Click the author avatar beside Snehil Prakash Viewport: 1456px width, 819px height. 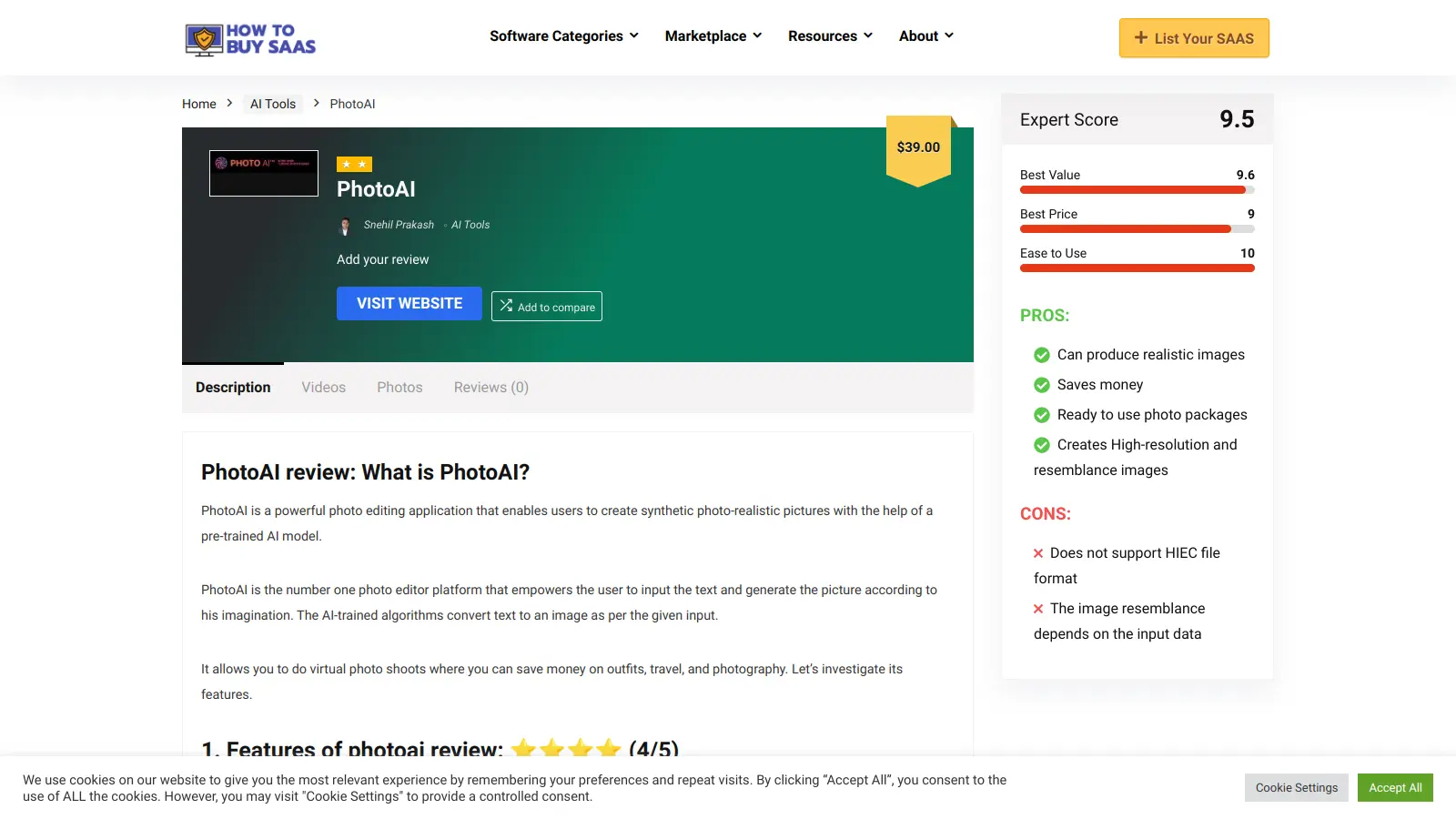click(345, 226)
